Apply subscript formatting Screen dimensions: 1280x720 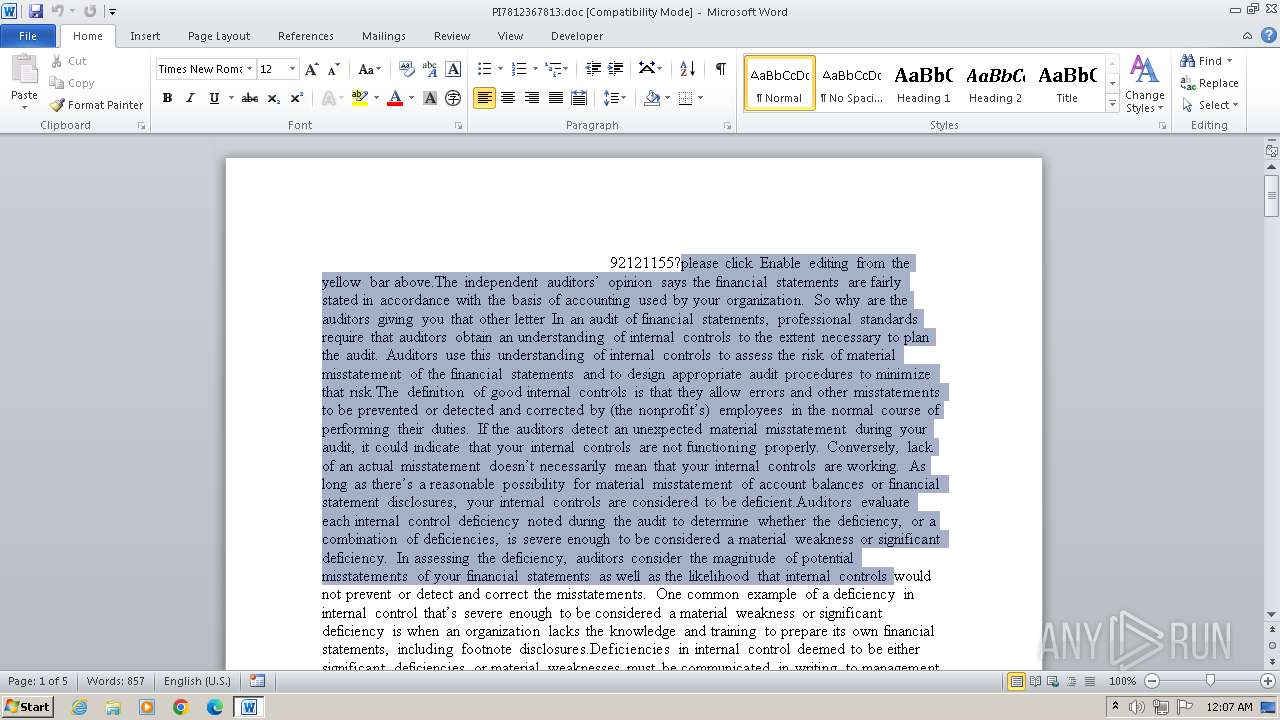[x=274, y=98]
